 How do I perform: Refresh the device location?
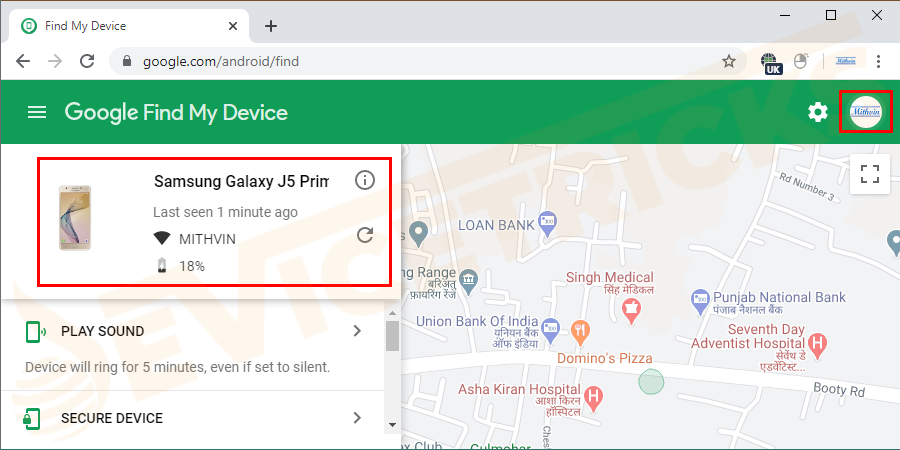tap(365, 235)
